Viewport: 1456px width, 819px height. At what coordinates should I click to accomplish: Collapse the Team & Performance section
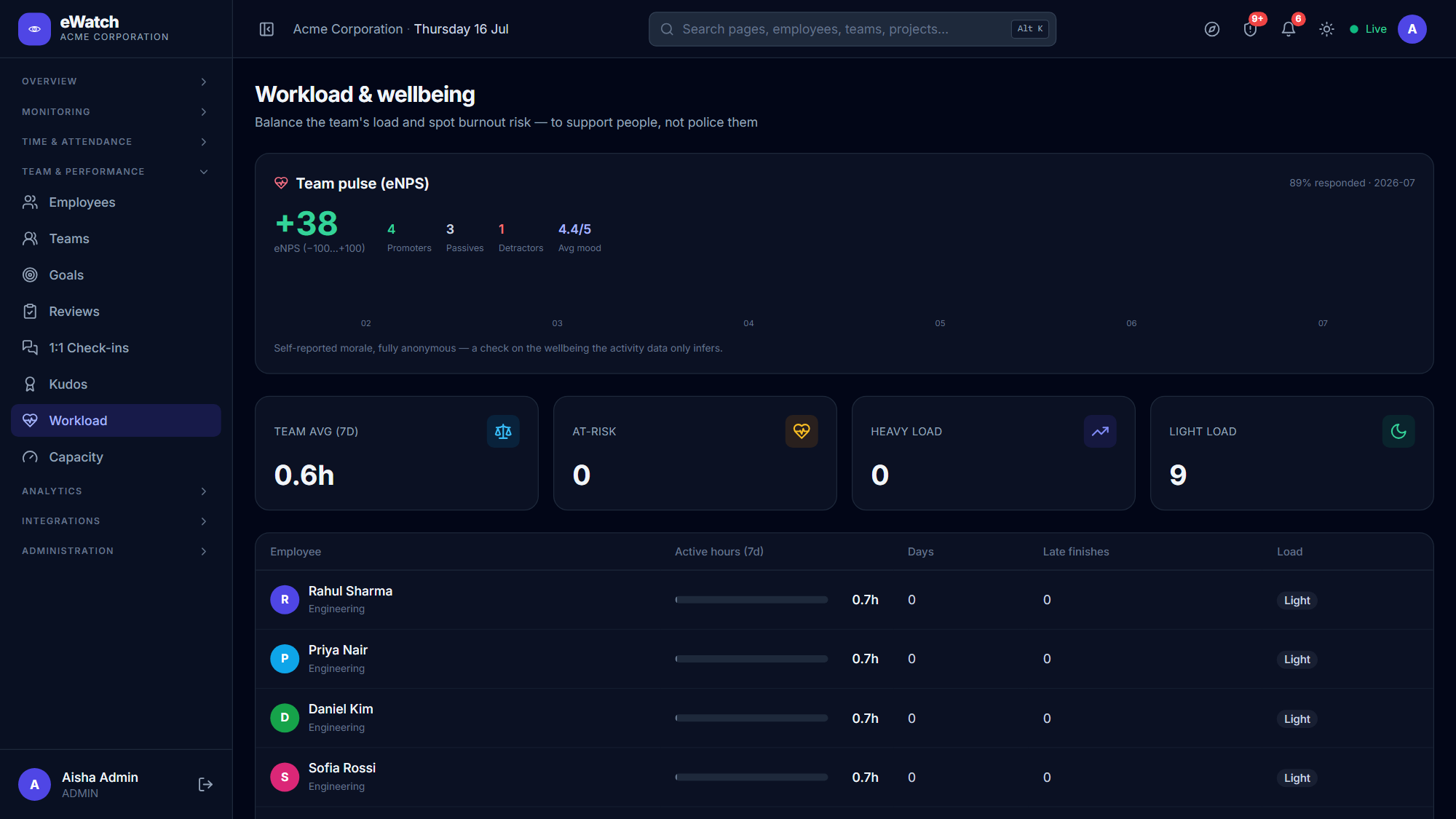tap(116, 172)
